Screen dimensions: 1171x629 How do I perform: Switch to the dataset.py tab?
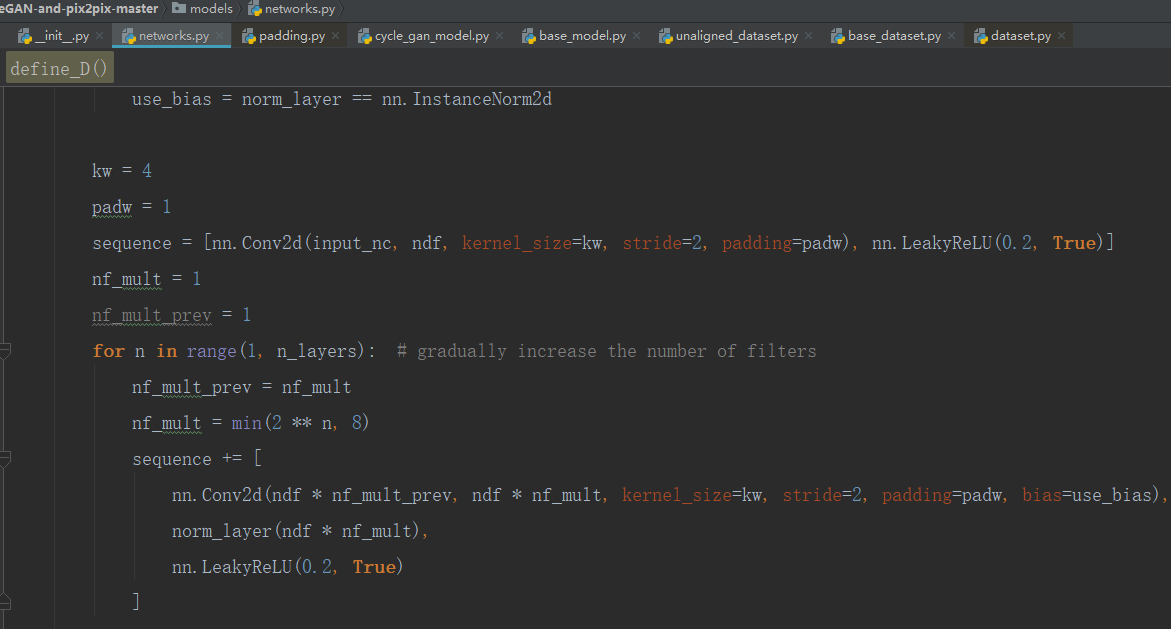tap(1023, 35)
